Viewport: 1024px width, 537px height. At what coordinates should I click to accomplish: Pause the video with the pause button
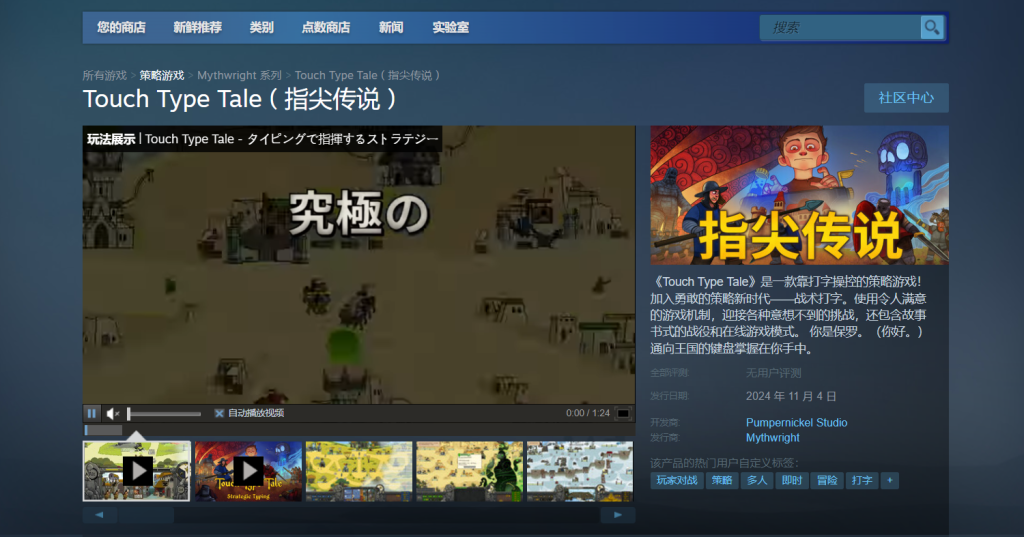(92, 413)
